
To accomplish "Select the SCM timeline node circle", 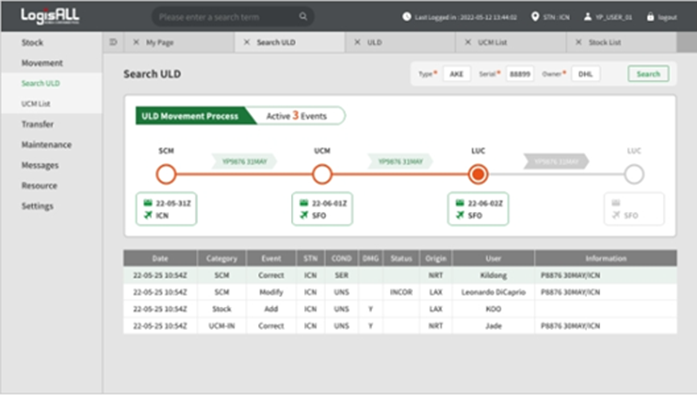I will pos(166,174).
